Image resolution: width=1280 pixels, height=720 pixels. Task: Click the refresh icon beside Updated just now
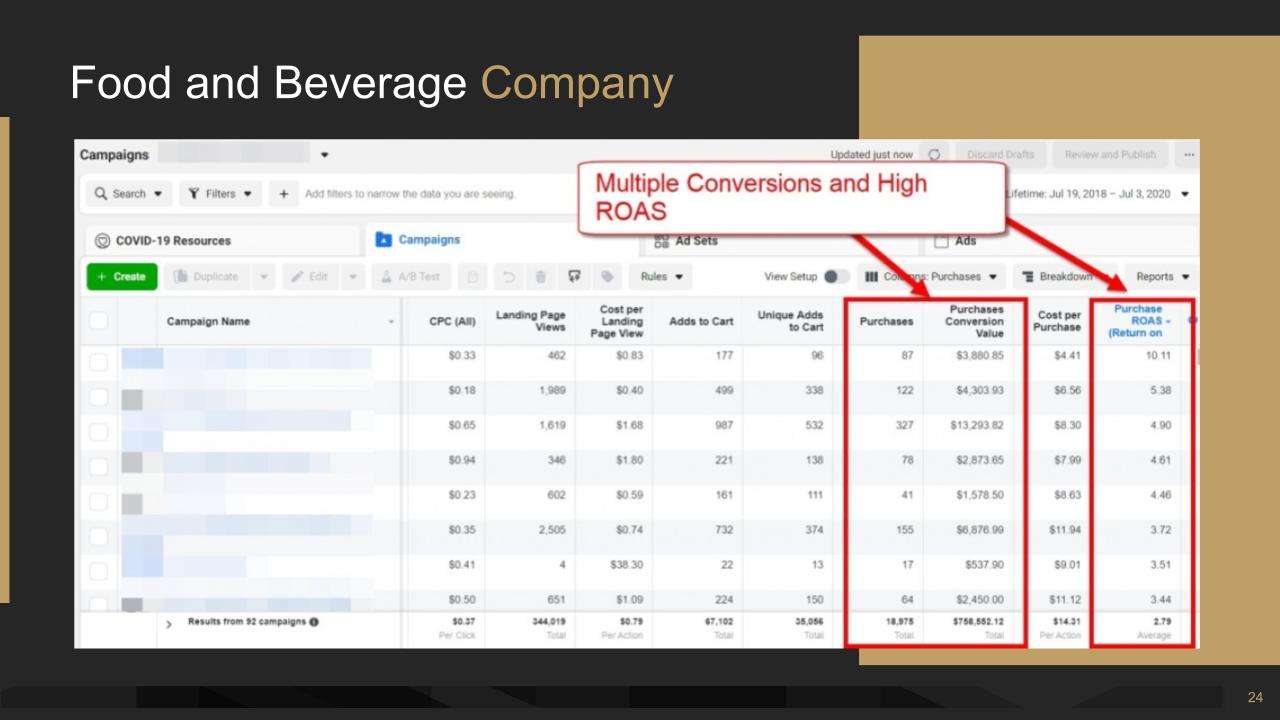[x=934, y=155]
